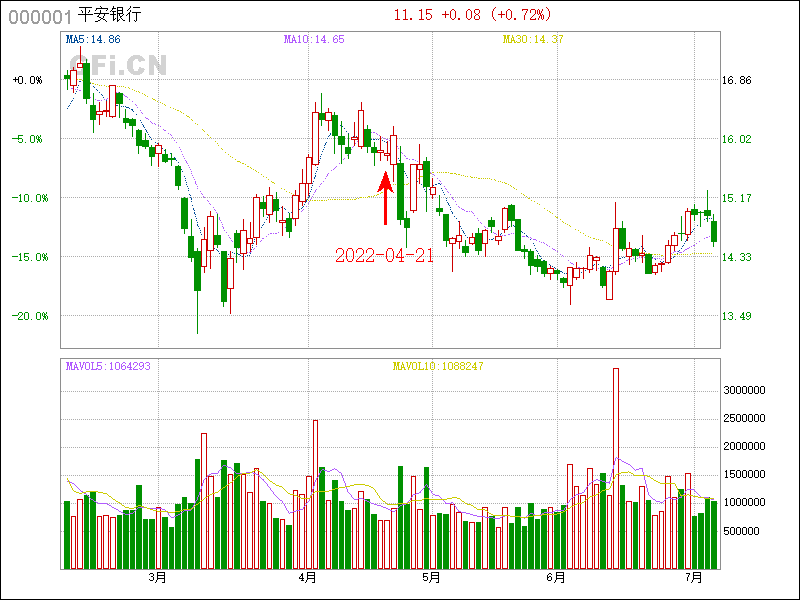The image size is (800, 600).
Task: Select the MAVOL10:1088247 volume label
Action: click(438, 366)
